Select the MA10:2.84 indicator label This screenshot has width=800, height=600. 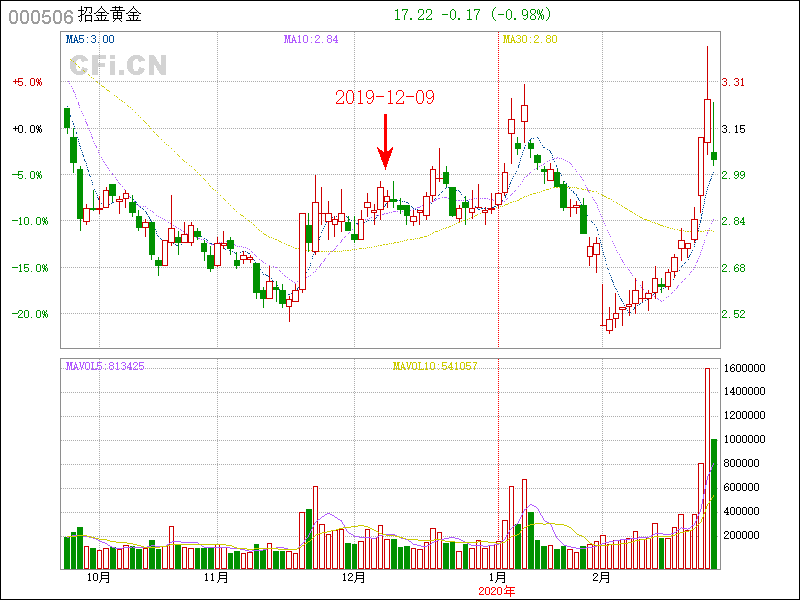pos(311,40)
